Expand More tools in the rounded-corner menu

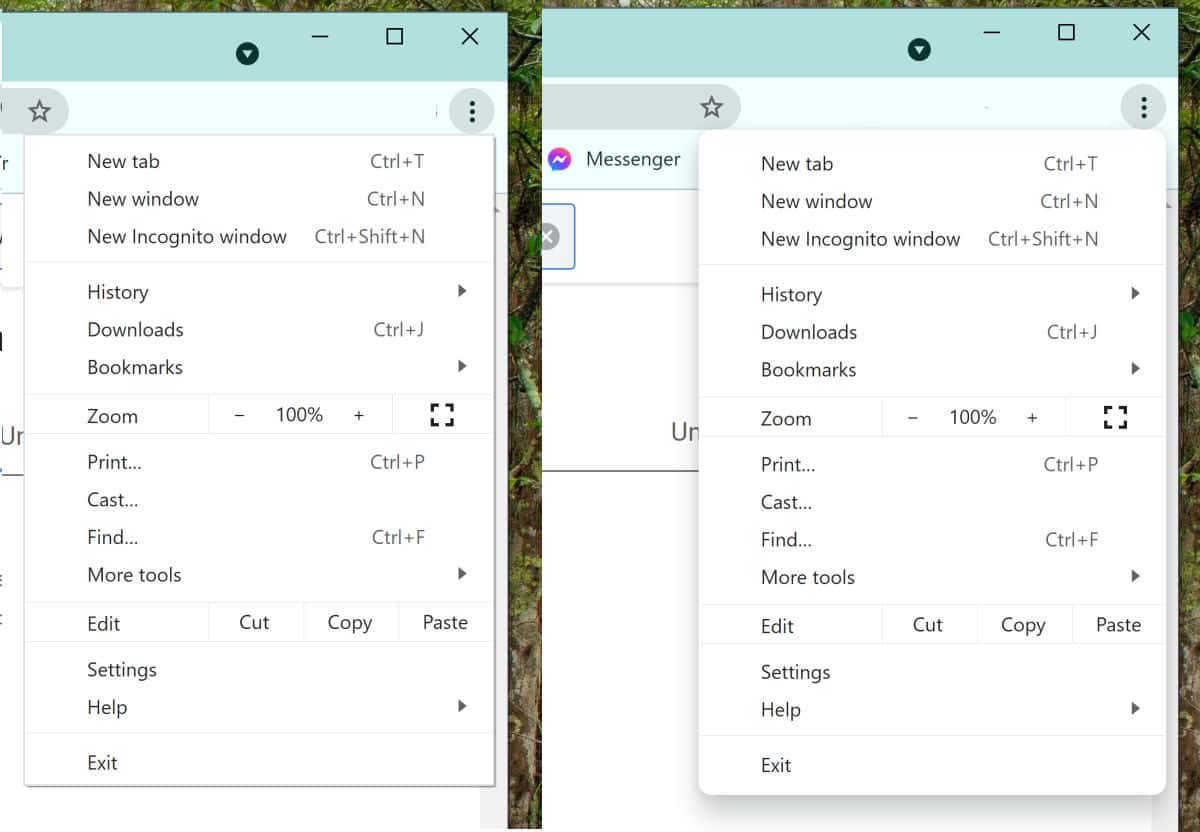1135,577
